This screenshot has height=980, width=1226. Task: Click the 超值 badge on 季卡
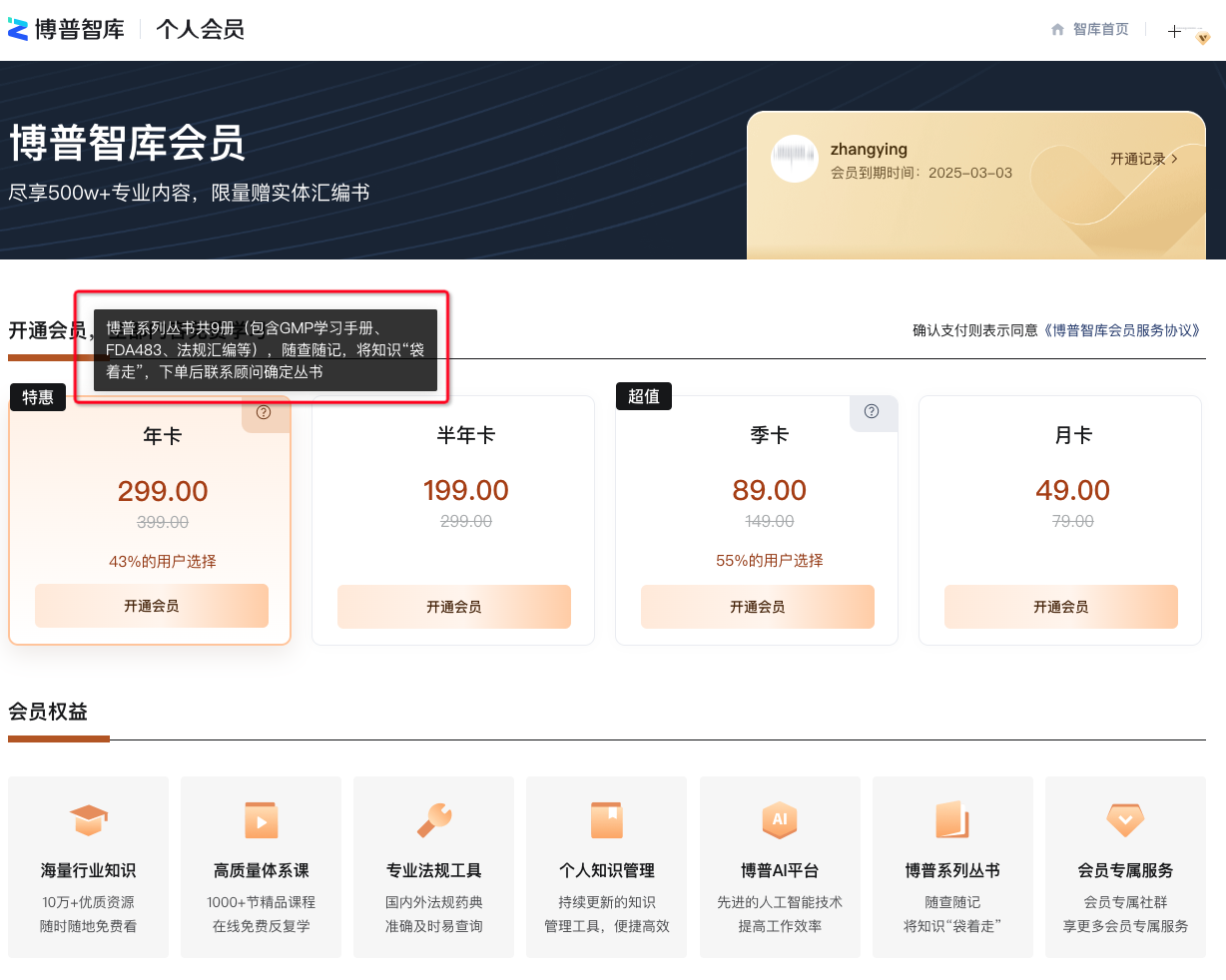coord(644,396)
